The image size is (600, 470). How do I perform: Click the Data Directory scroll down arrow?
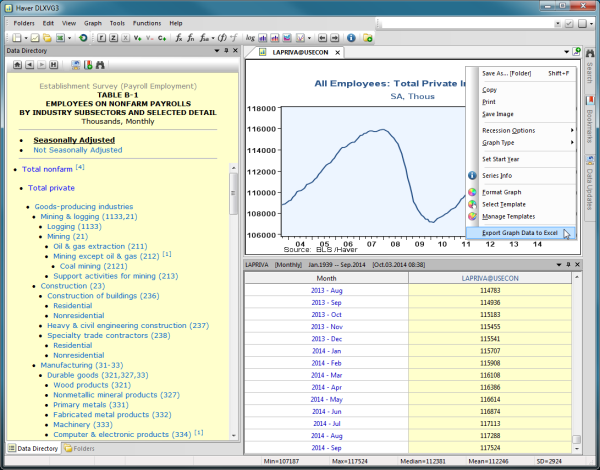pos(233,436)
